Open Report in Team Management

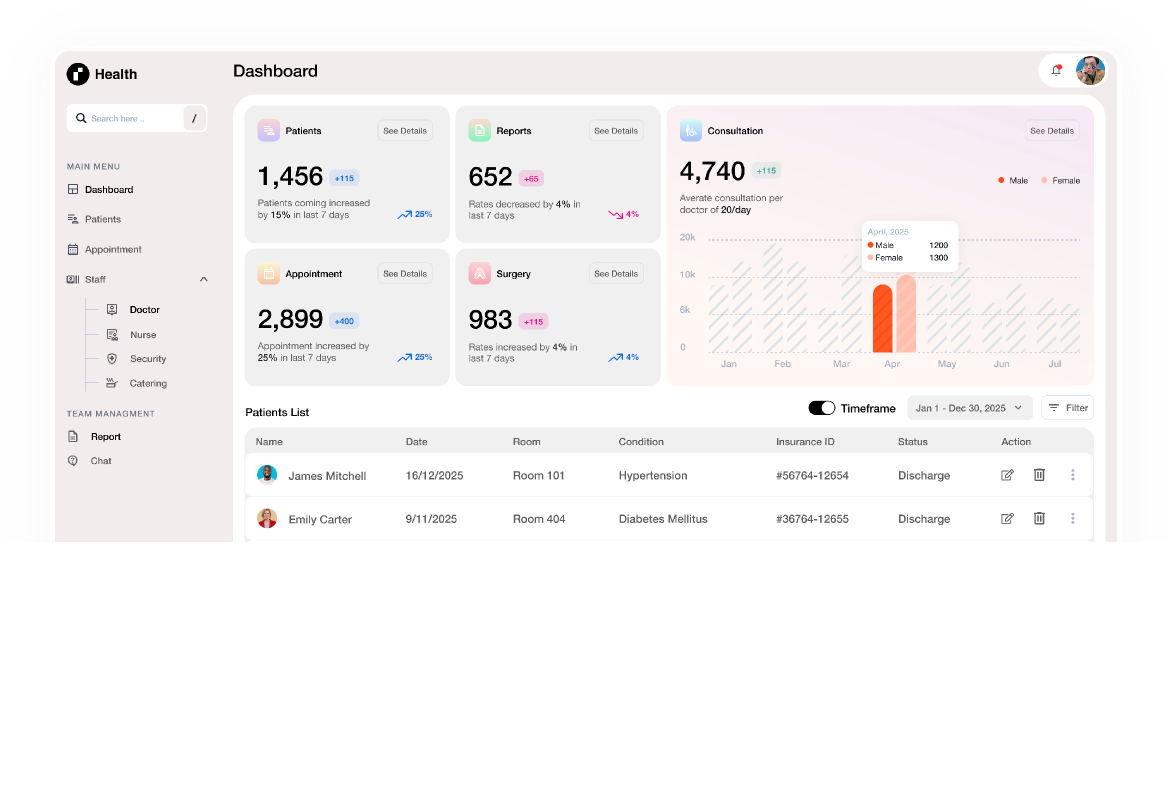(105, 437)
